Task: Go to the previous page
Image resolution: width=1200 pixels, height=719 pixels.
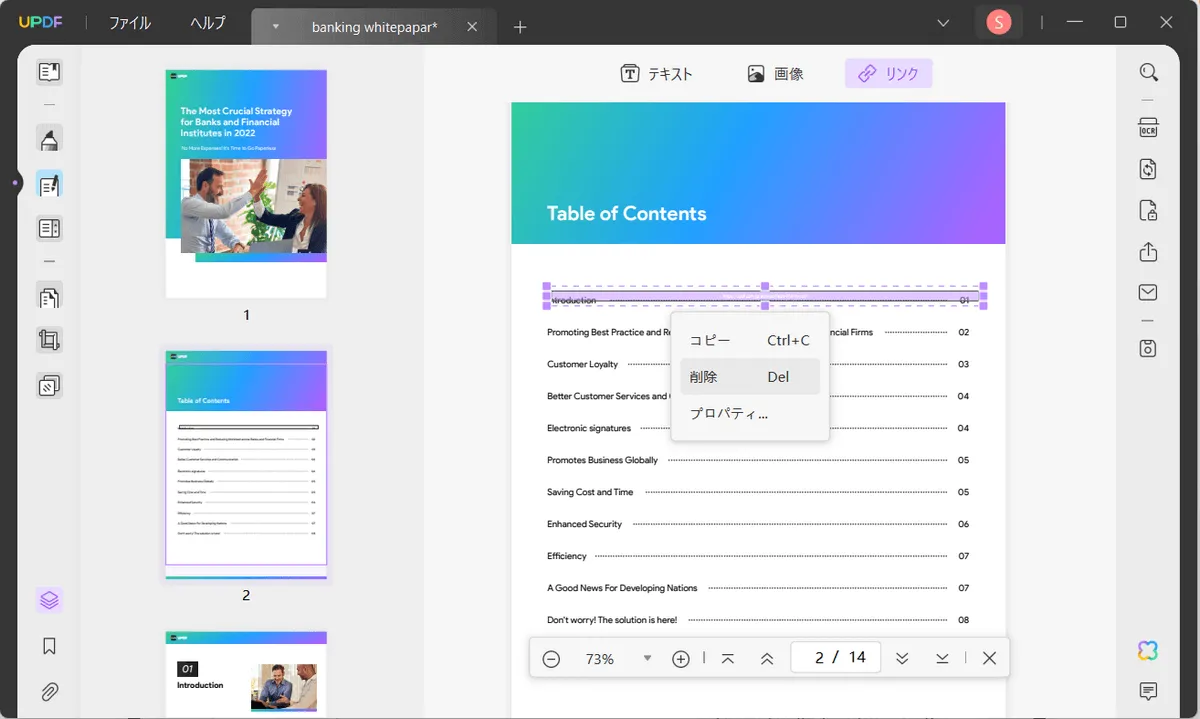Action: tap(767, 658)
